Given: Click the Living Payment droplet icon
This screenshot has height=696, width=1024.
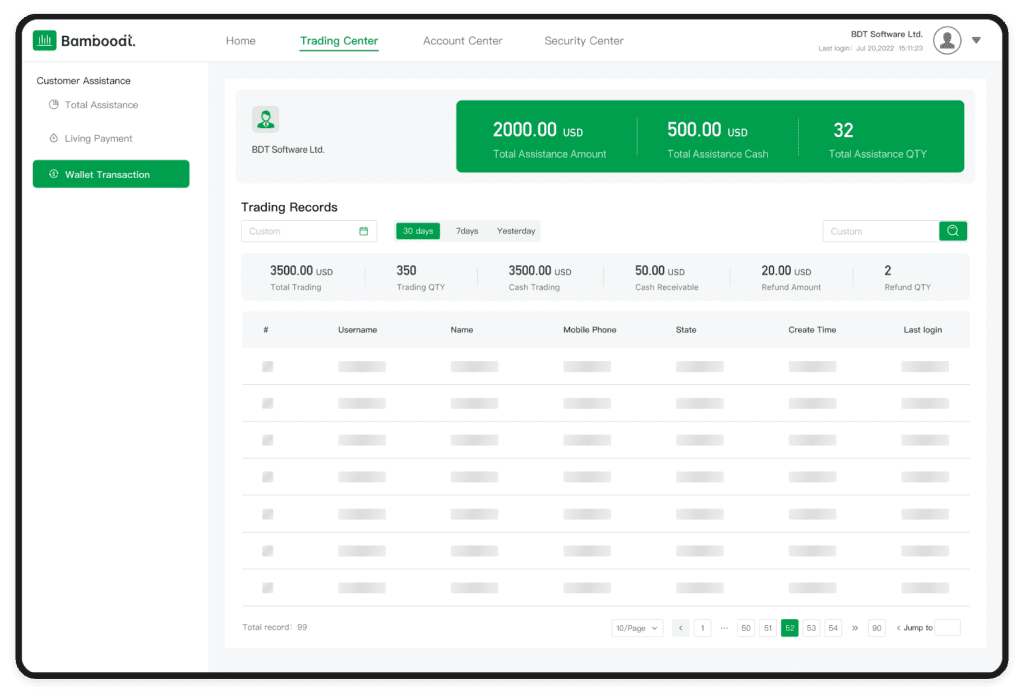Looking at the screenshot, I should click(54, 139).
